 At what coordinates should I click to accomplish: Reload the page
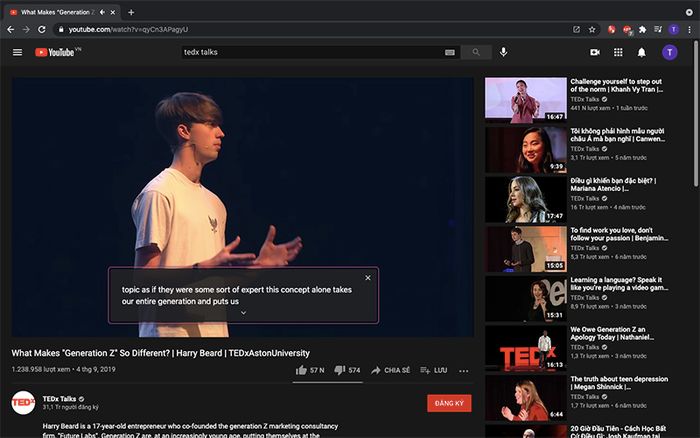(x=42, y=29)
